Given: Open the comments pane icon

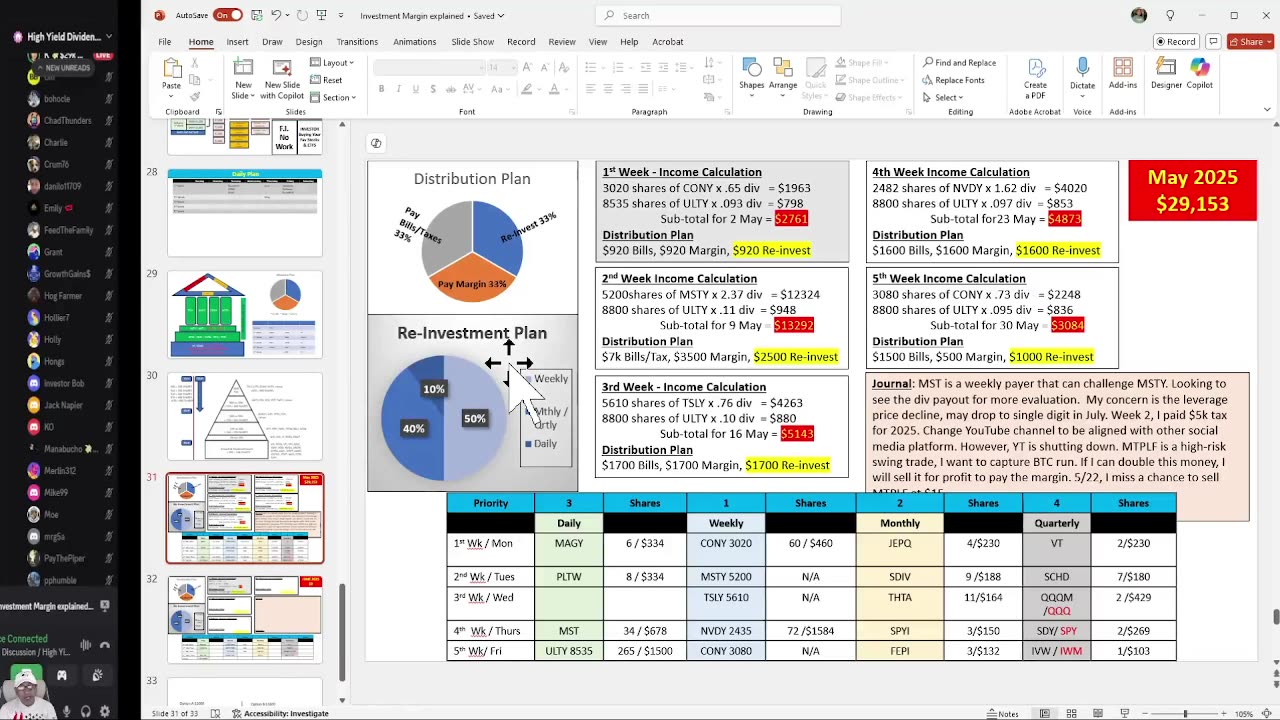Looking at the screenshot, I should click(x=1213, y=42).
